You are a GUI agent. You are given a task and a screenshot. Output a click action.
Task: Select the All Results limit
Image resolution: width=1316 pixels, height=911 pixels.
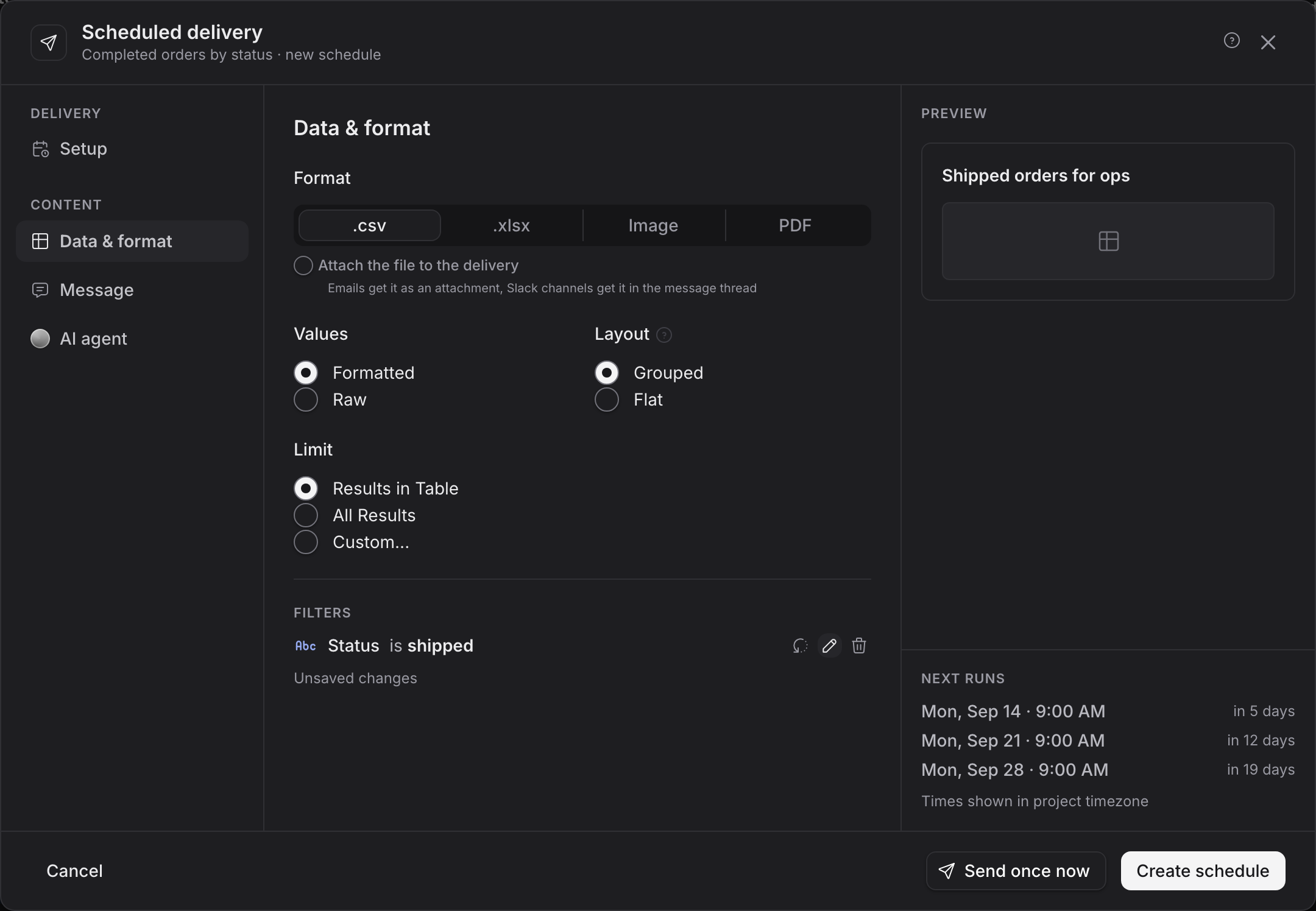pos(306,515)
